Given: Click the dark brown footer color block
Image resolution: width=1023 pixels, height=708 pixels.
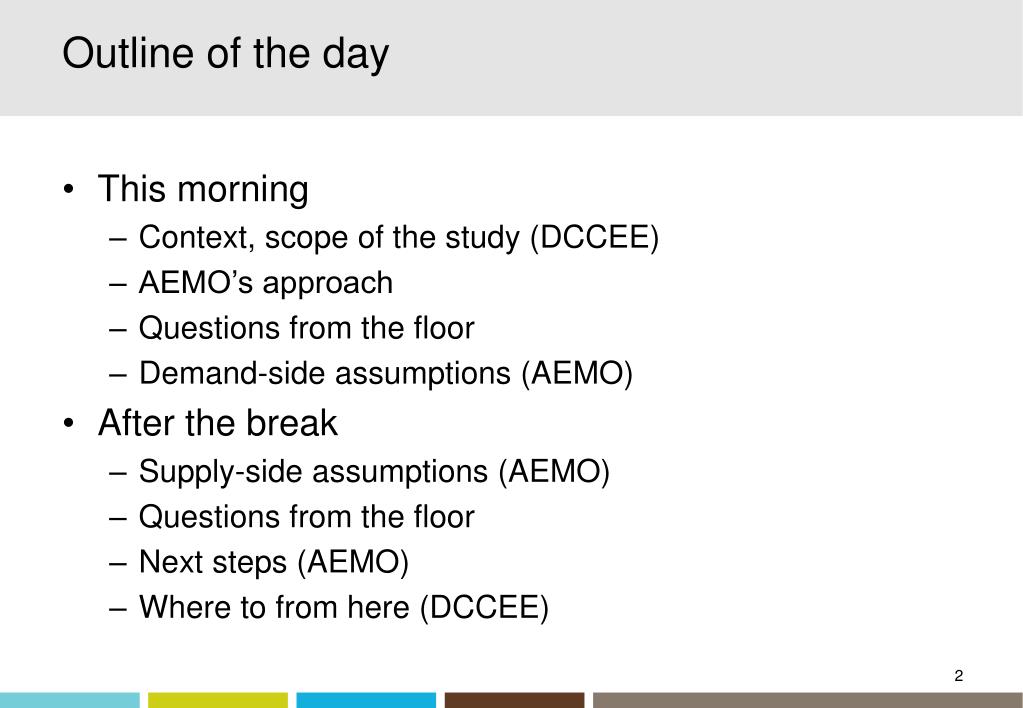Looking at the screenshot, I should click(515, 700).
